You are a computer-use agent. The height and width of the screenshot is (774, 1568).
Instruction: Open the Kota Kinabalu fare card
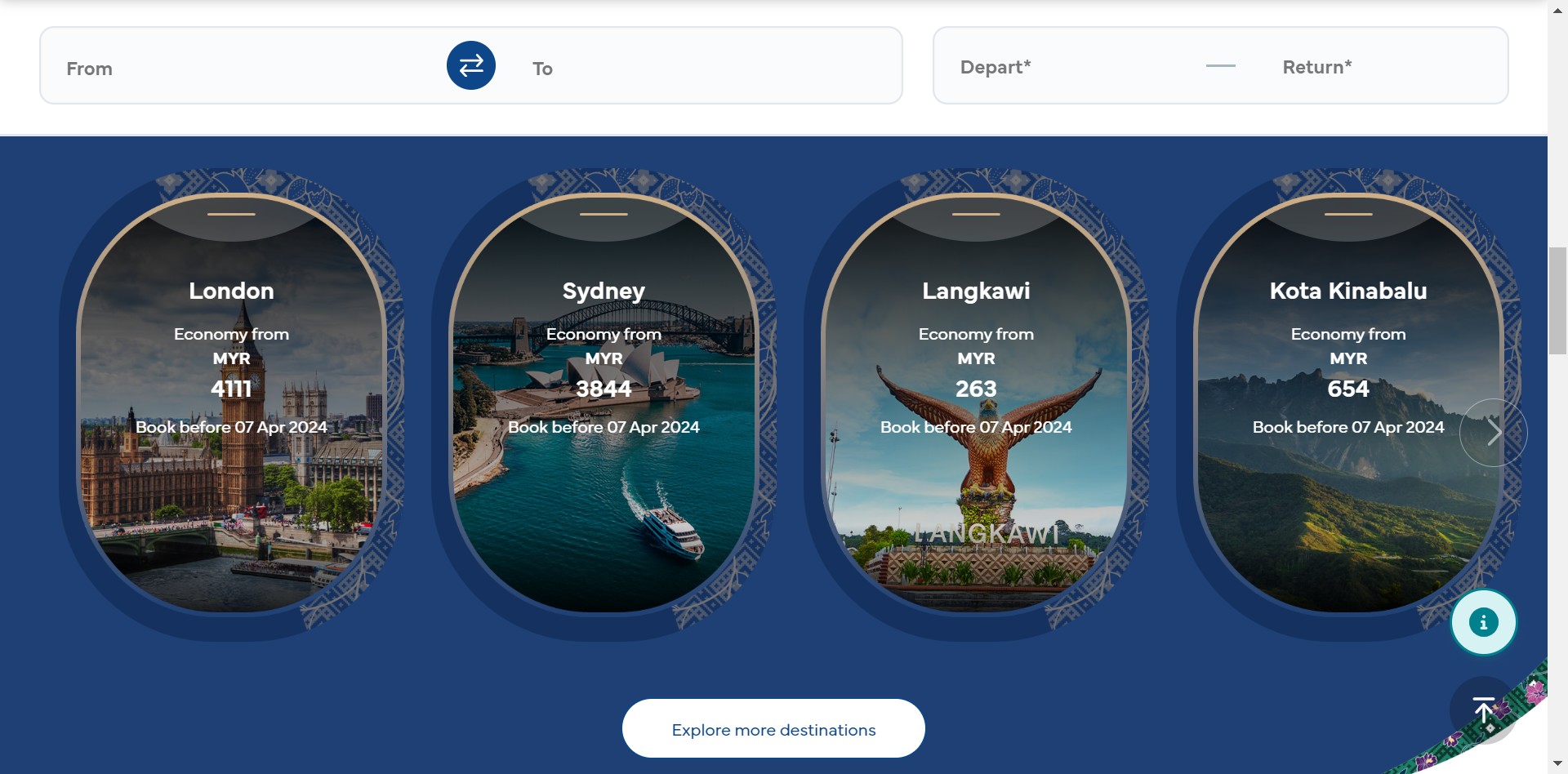click(x=1348, y=403)
